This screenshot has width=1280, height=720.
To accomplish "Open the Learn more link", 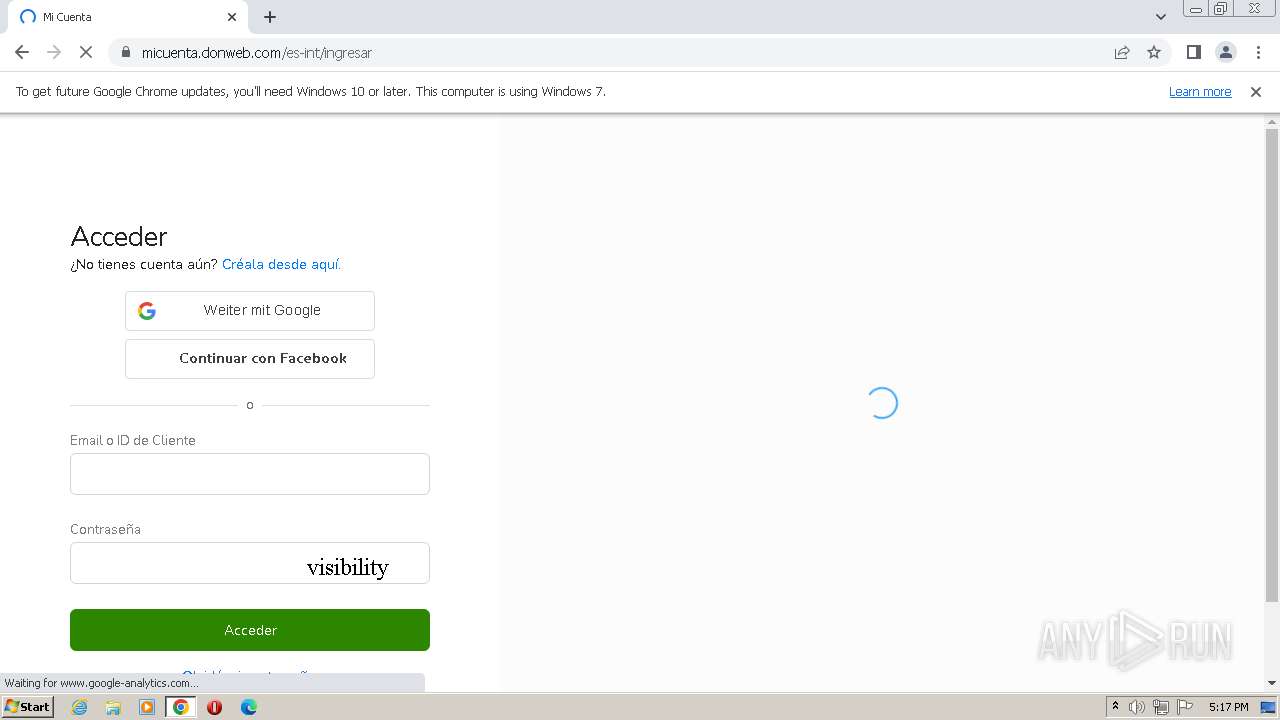I will point(1200,91).
